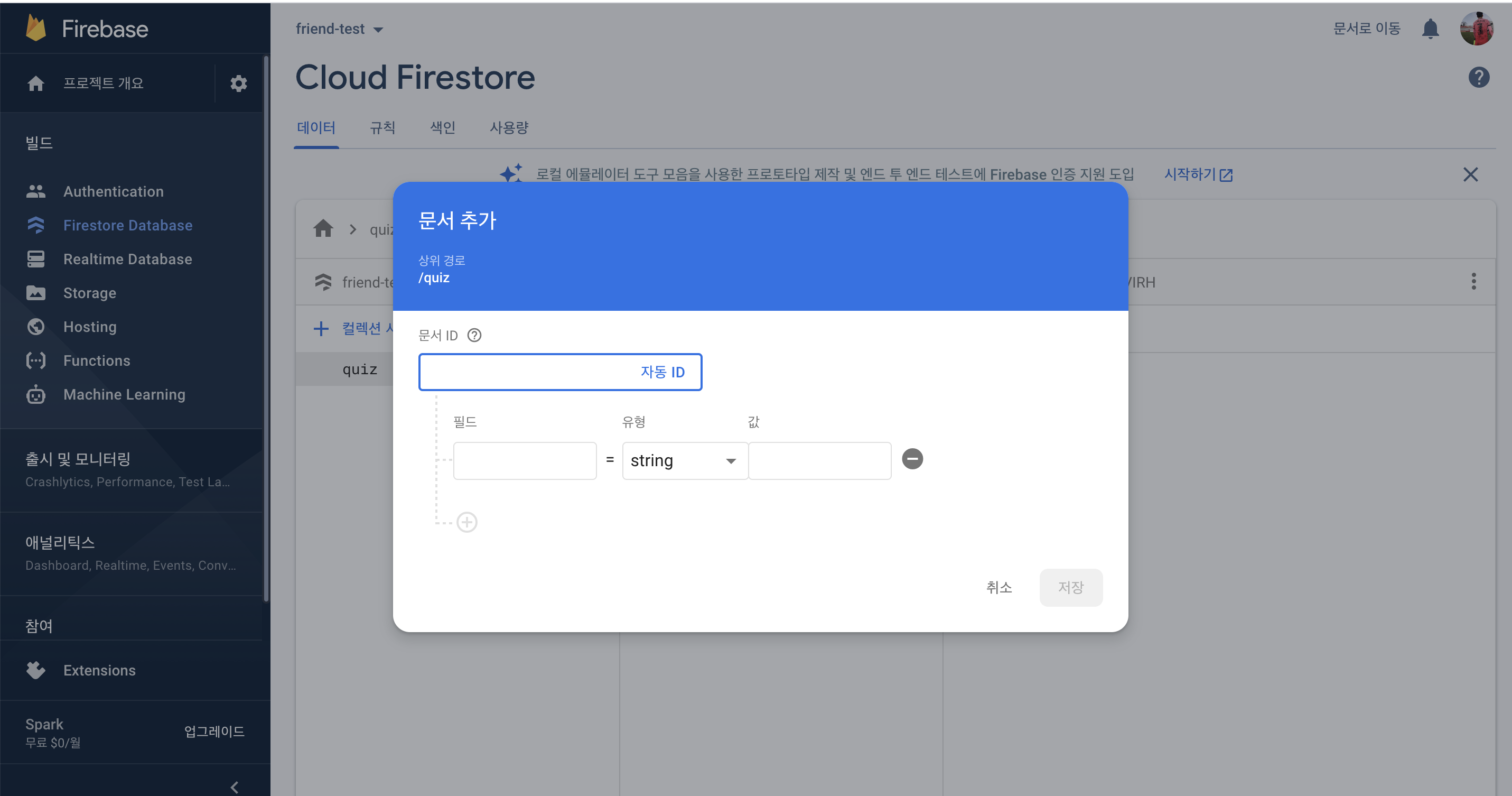Click the document ID help icon
Image resolution: width=1512 pixels, height=796 pixels.
(474, 335)
